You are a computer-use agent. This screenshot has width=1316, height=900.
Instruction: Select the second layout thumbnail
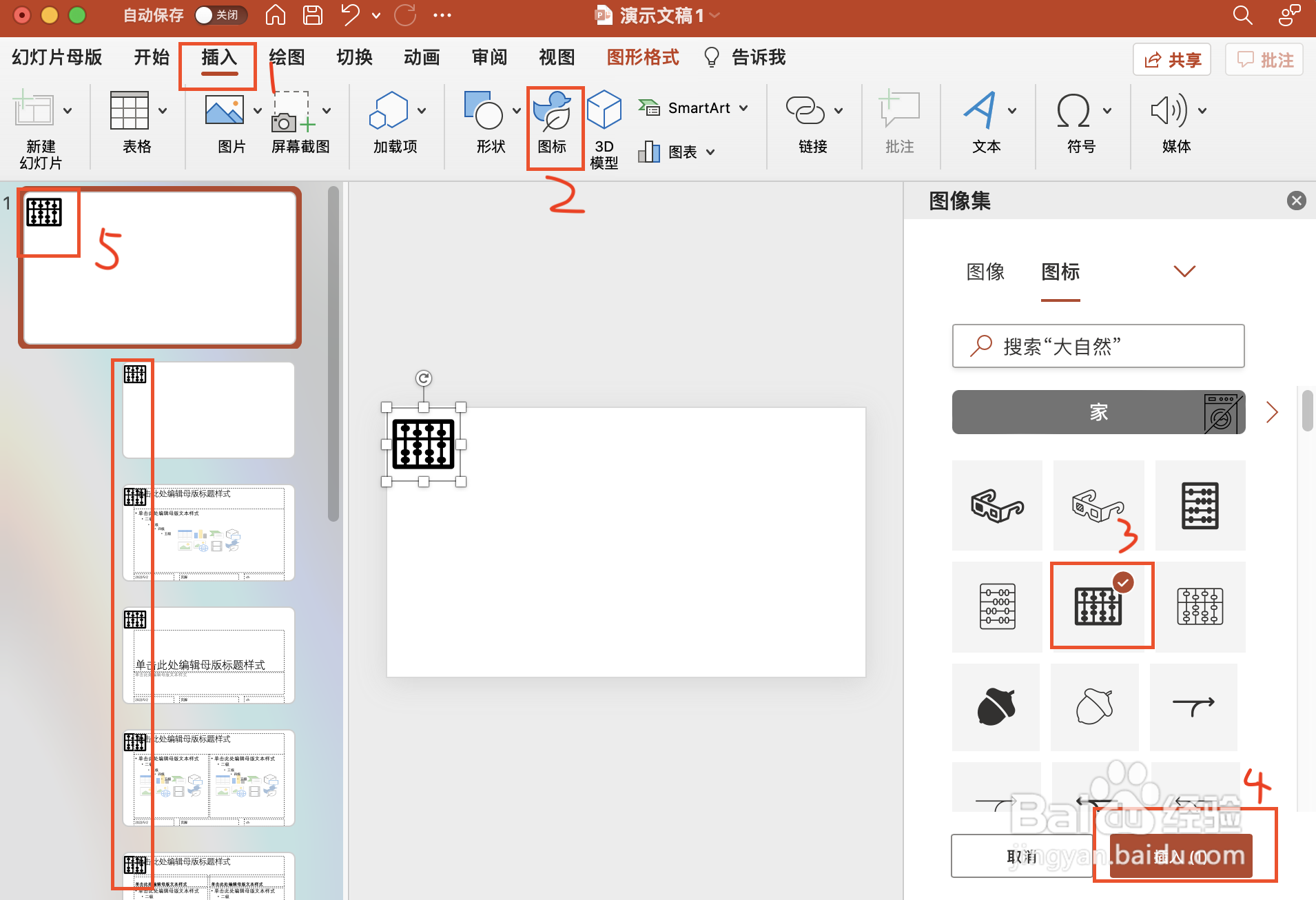pos(209,533)
